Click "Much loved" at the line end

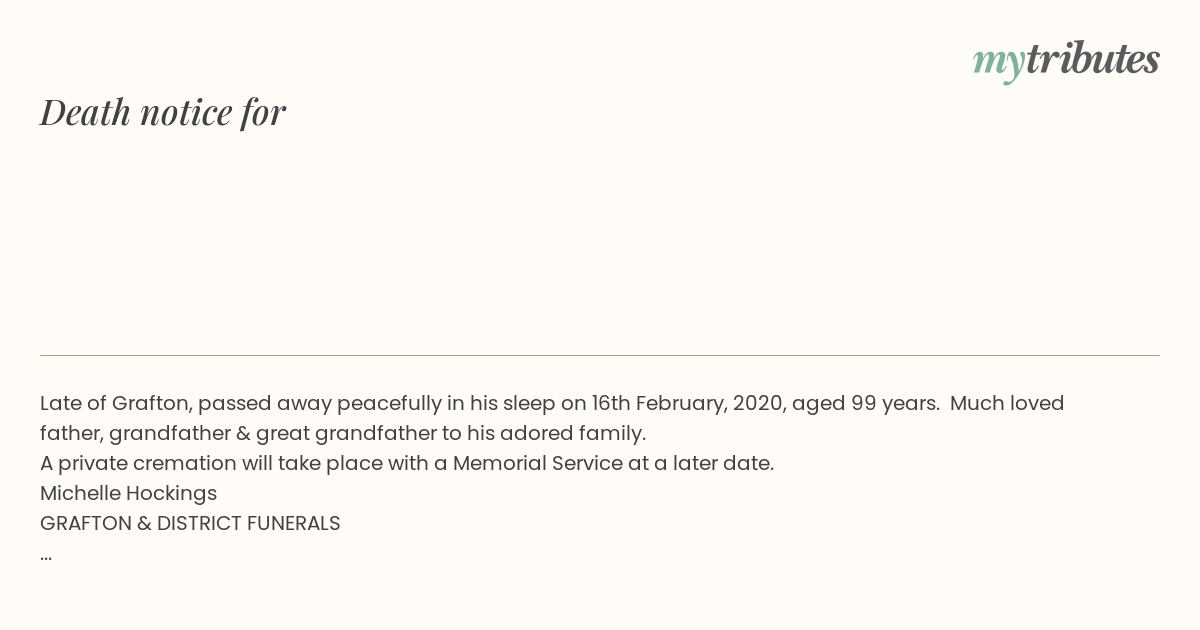pos(1007,404)
